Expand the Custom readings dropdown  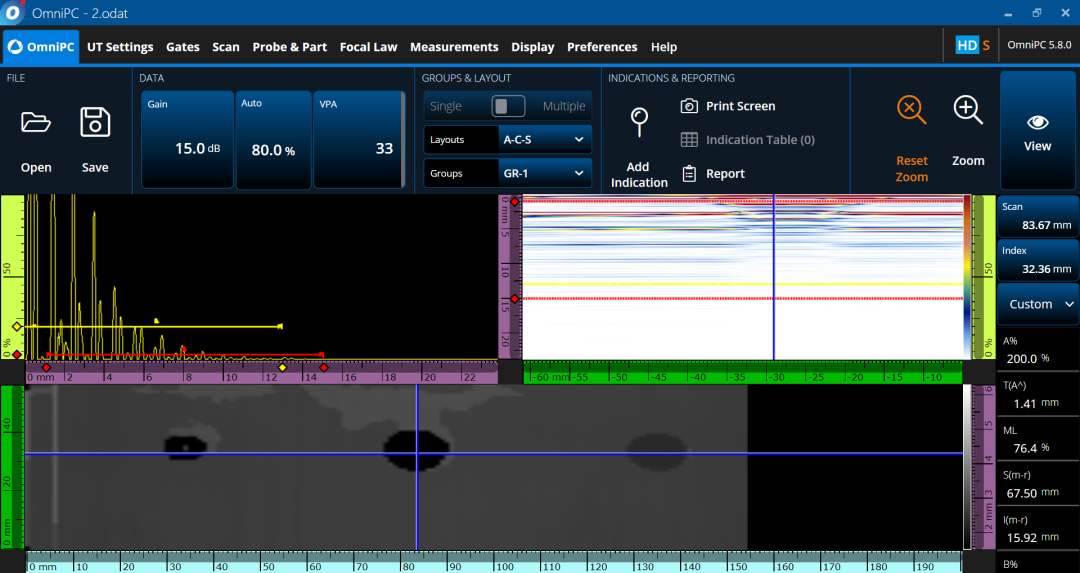tap(1038, 304)
